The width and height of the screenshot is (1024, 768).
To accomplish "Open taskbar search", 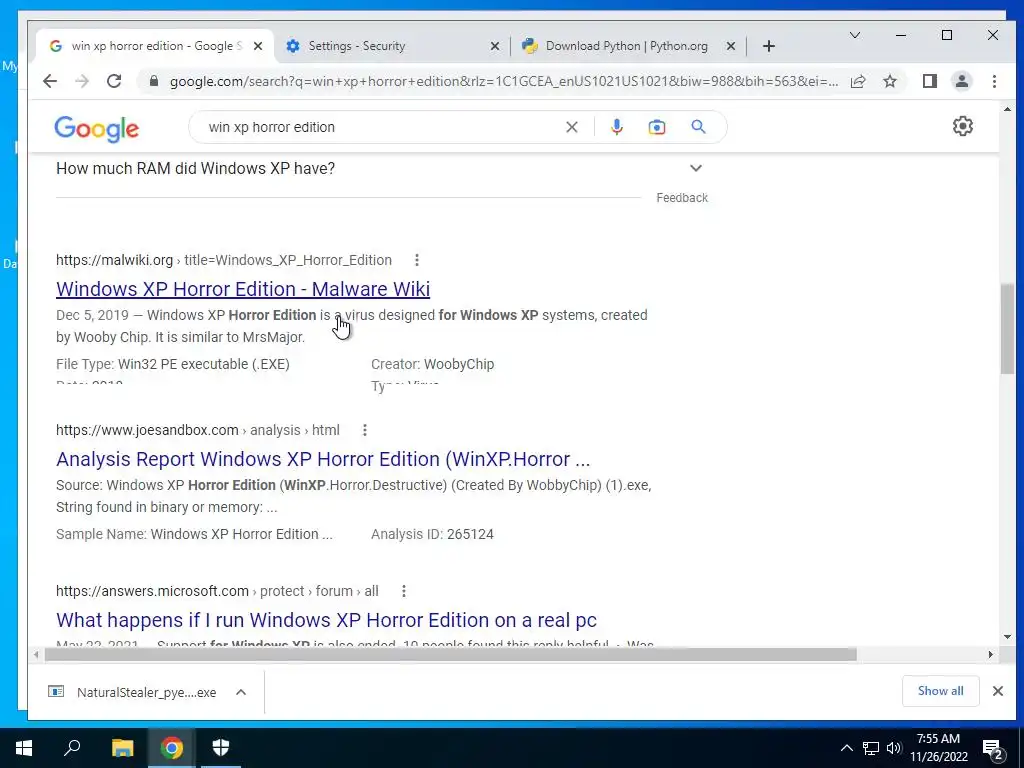I will (x=72, y=748).
